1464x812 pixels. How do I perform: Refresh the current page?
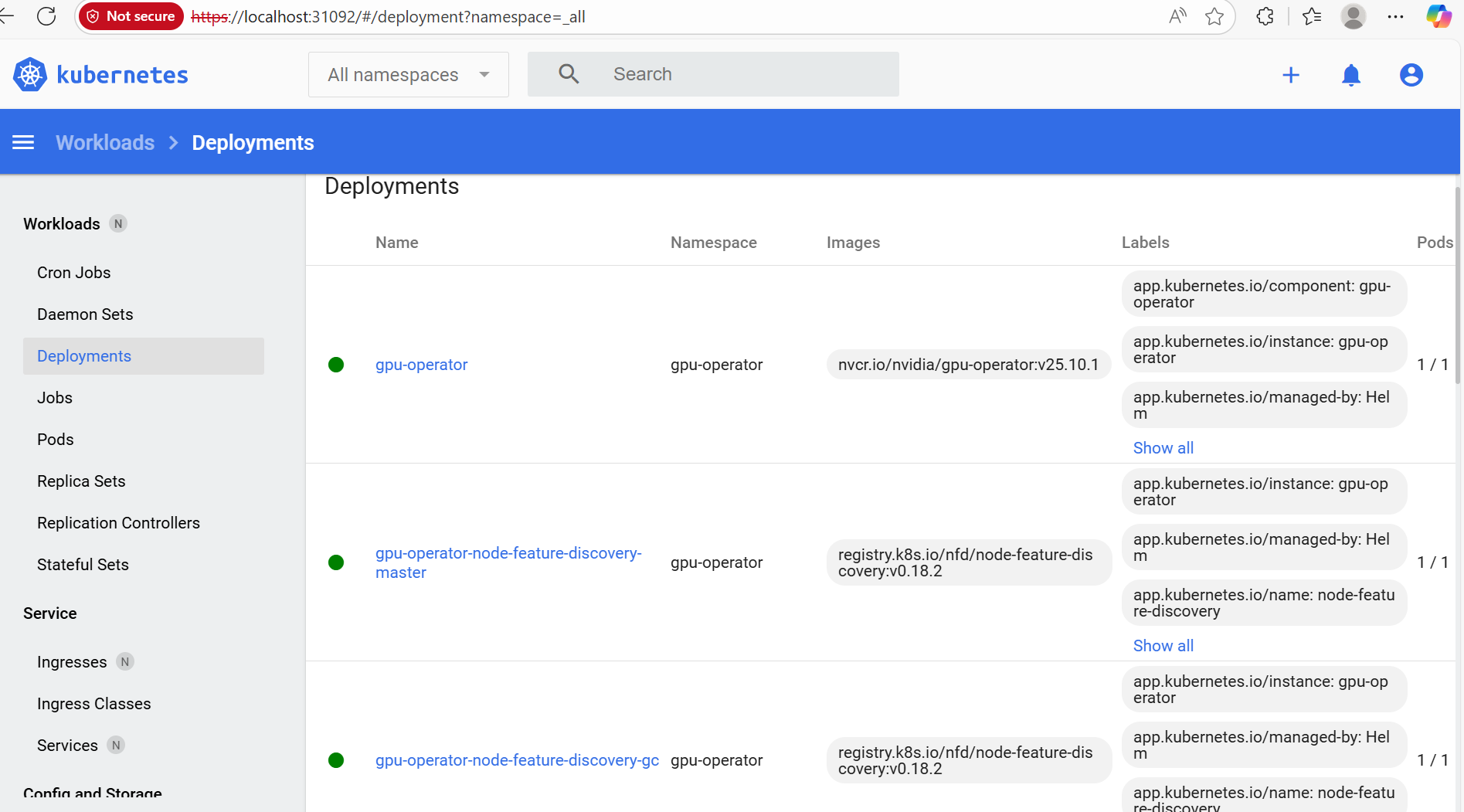pyautogui.click(x=46, y=16)
